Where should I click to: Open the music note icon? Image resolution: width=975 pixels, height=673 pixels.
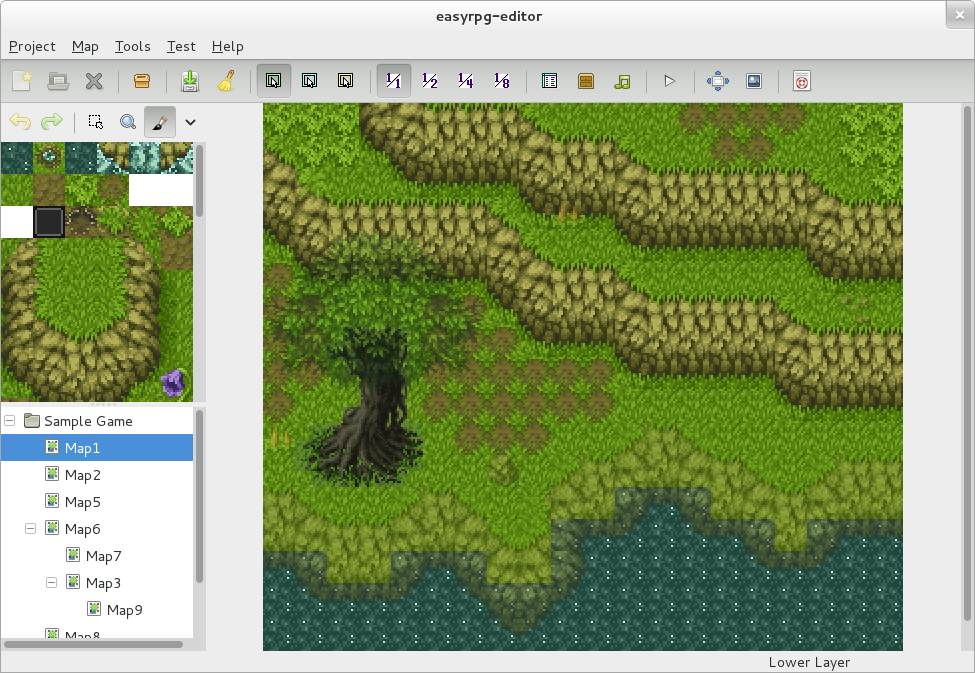[622, 81]
